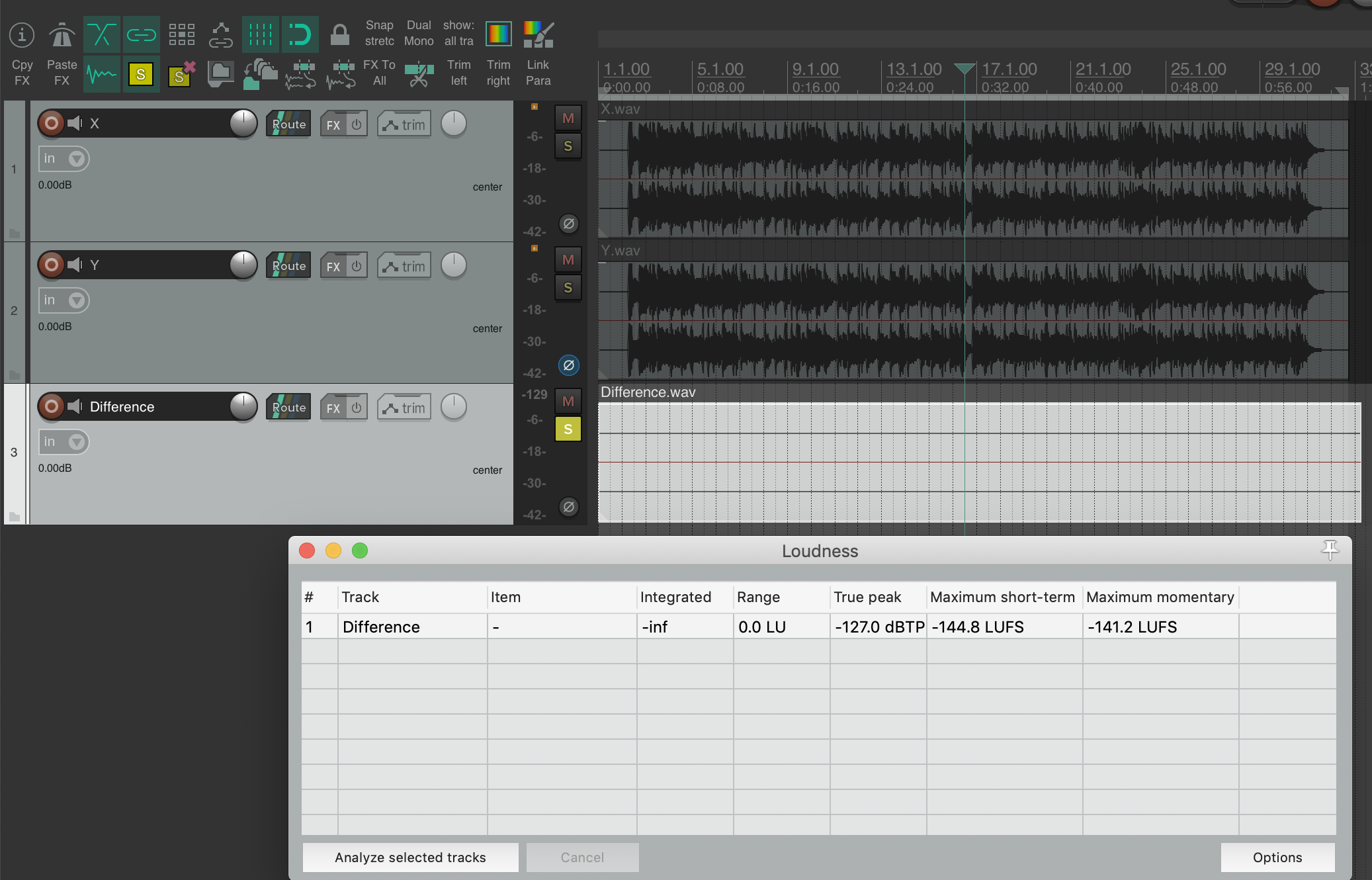Click FX To All toolbar button
Screen dimensions: 1372x880
pos(379,73)
